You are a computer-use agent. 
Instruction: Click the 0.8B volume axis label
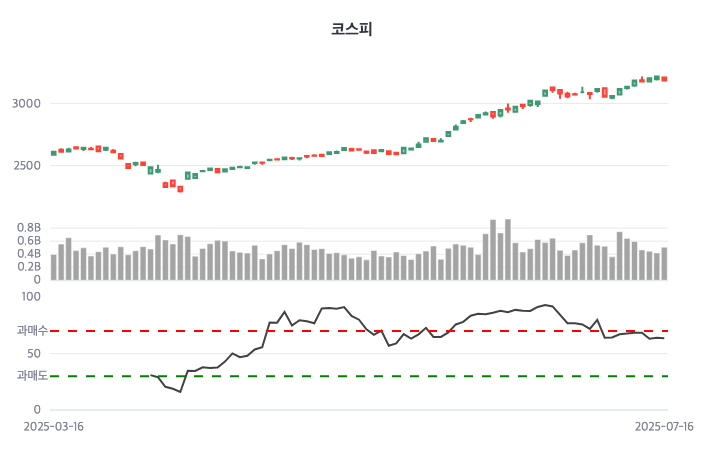click(x=30, y=228)
